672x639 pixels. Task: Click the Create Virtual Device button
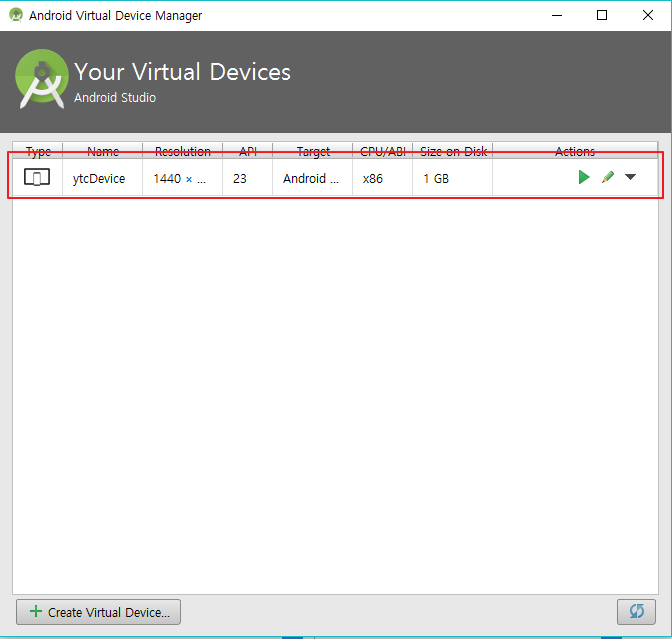99,612
